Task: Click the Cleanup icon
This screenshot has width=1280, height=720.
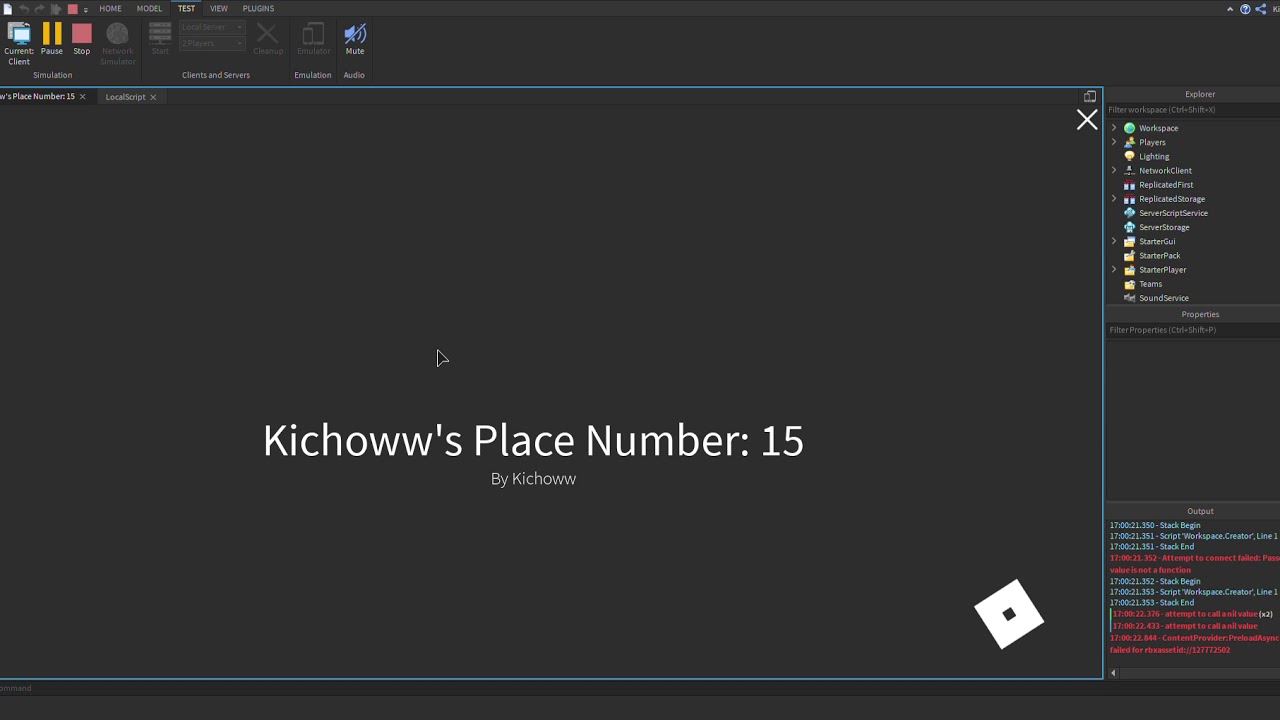Action: (x=267, y=40)
